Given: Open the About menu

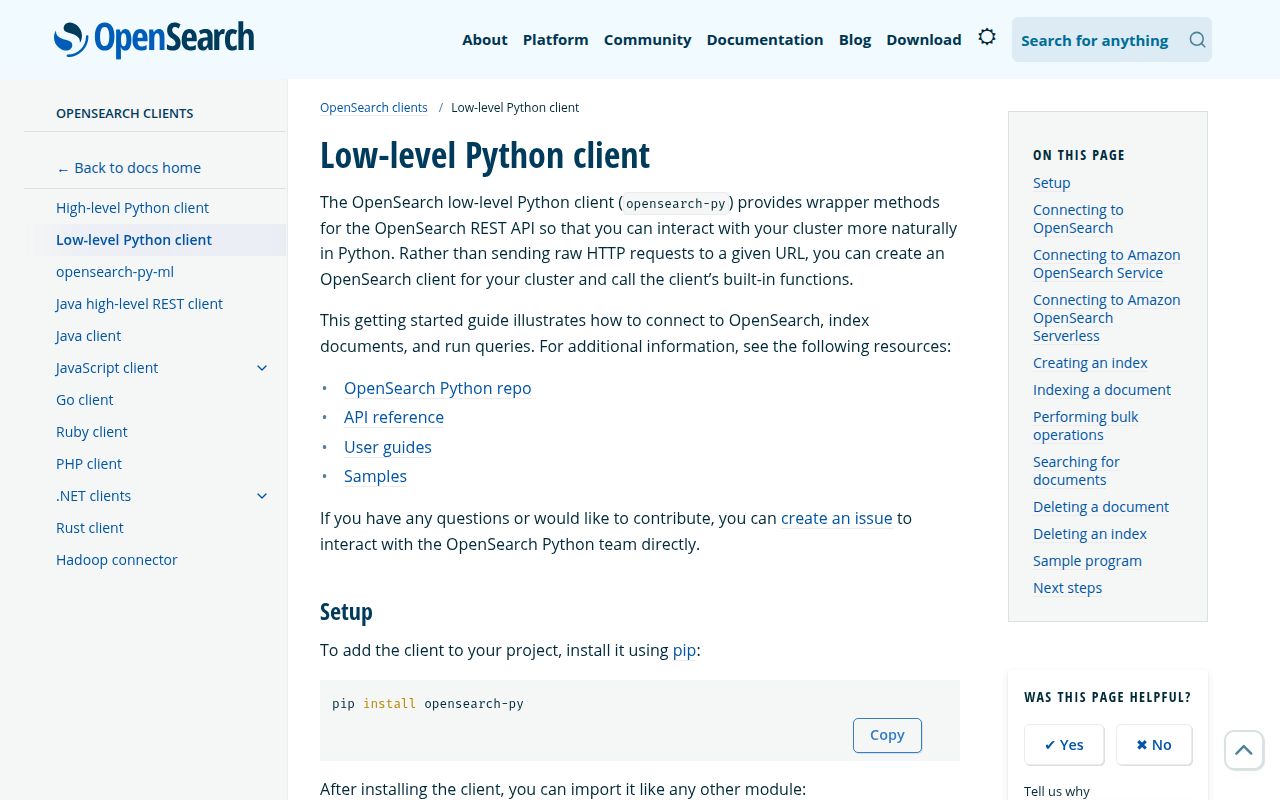Looking at the screenshot, I should pos(485,40).
